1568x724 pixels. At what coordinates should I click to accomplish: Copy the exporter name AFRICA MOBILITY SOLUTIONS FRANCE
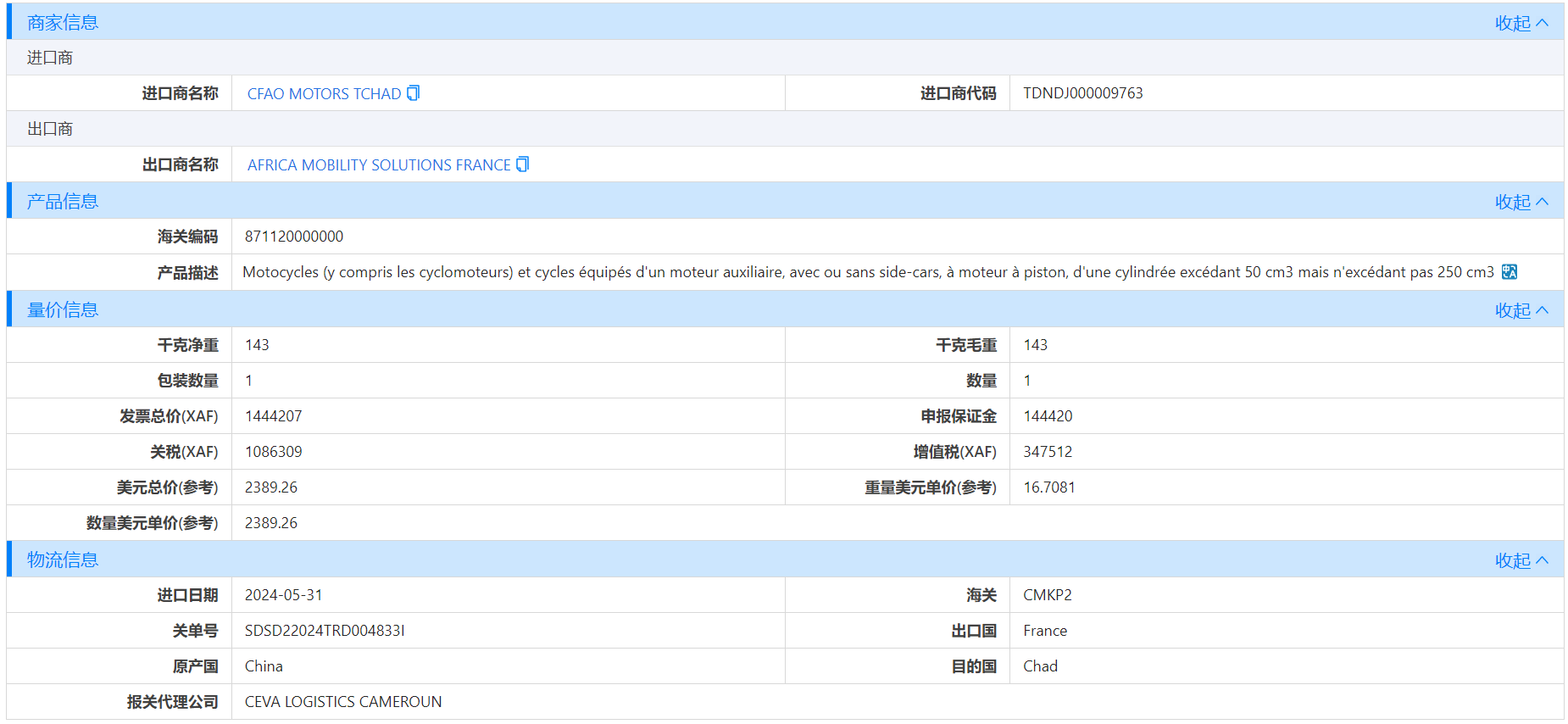tap(523, 164)
